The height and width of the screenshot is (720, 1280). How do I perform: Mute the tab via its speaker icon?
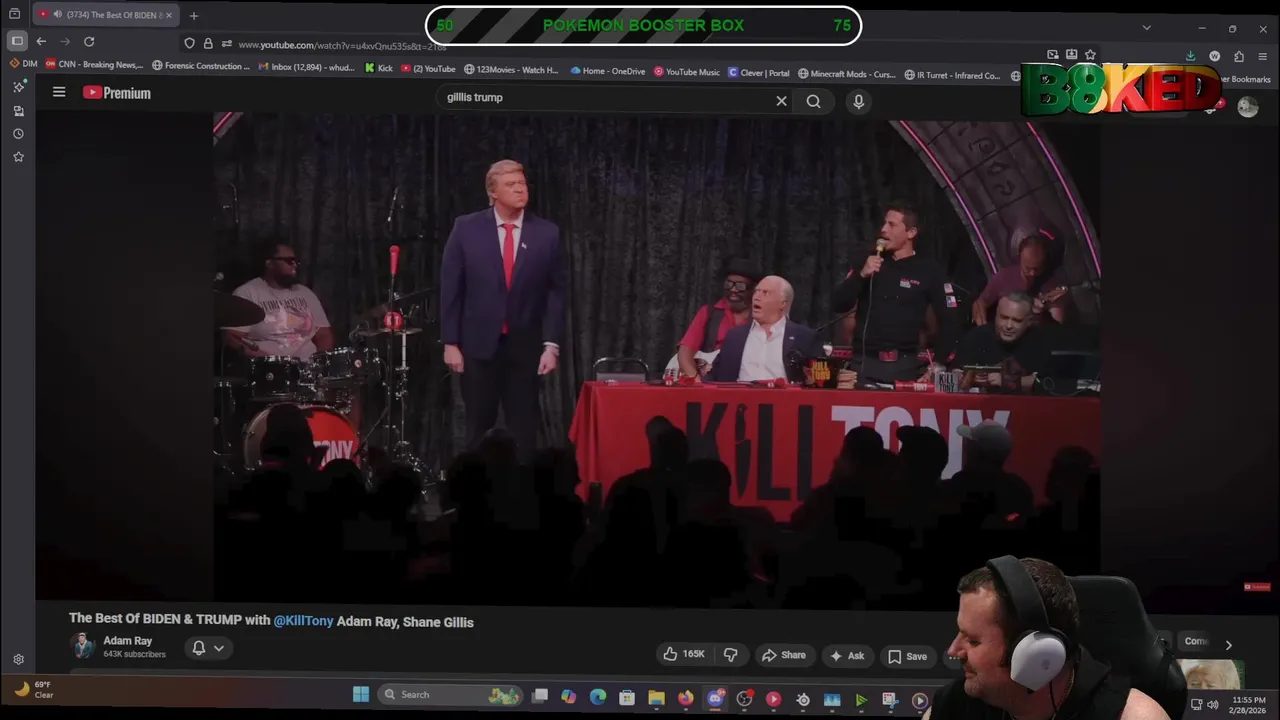[57, 15]
